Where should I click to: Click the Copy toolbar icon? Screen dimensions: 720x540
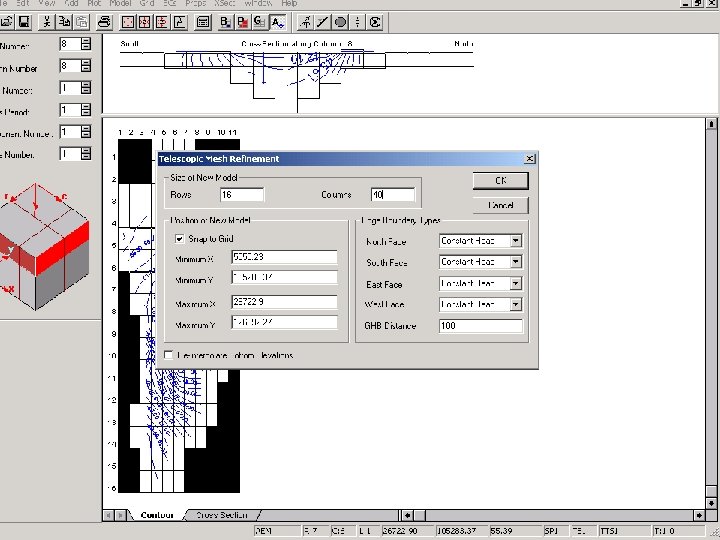tap(64, 22)
